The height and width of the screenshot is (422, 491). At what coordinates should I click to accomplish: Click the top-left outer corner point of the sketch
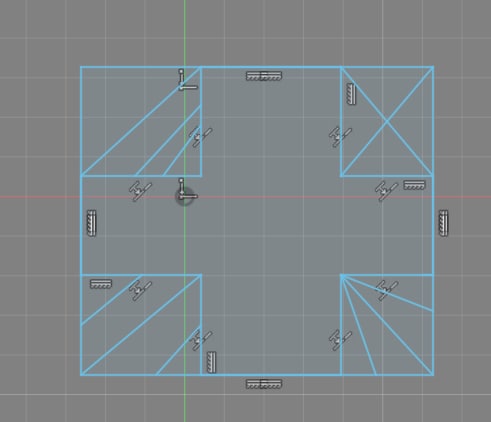81,67
